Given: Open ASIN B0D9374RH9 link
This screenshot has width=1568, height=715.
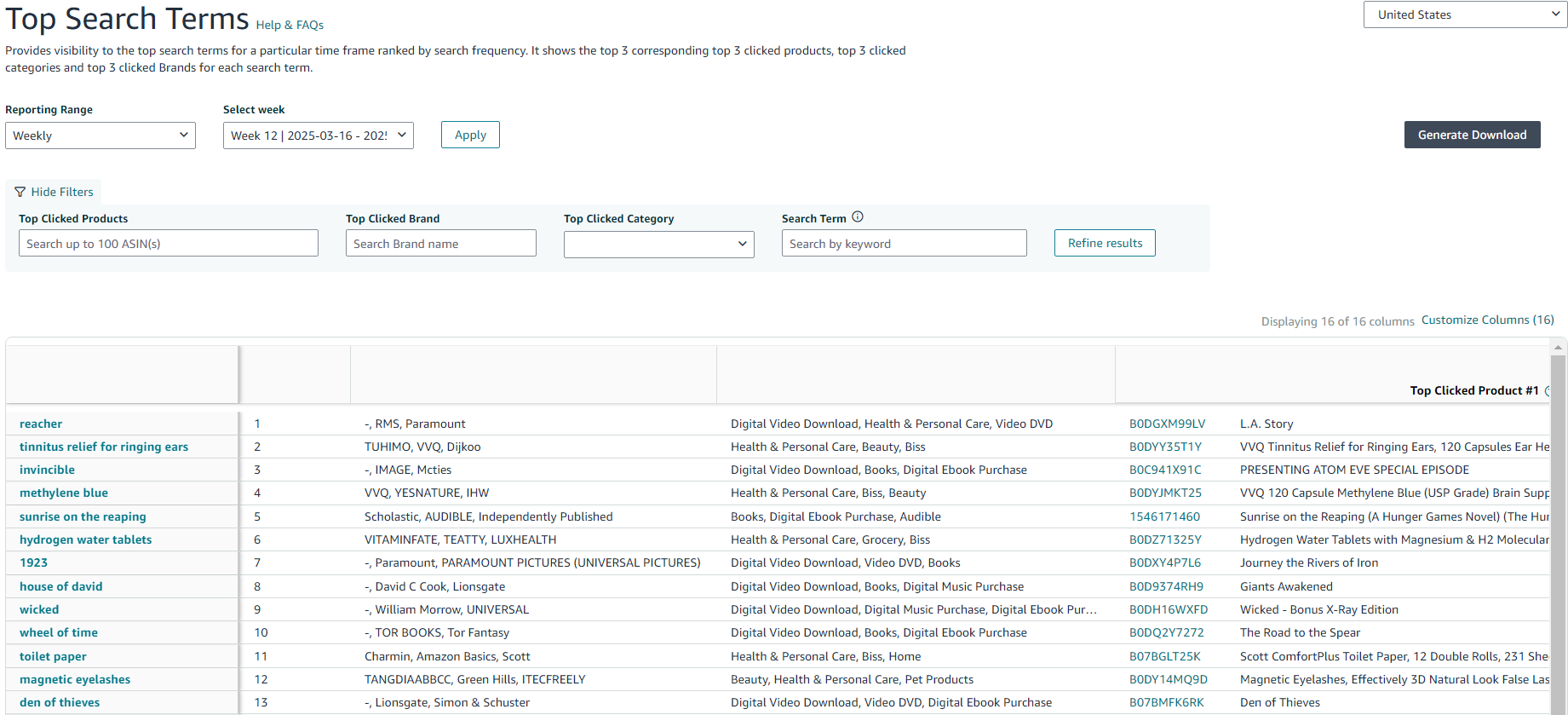Looking at the screenshot, I should click(x=1166, y=586).
